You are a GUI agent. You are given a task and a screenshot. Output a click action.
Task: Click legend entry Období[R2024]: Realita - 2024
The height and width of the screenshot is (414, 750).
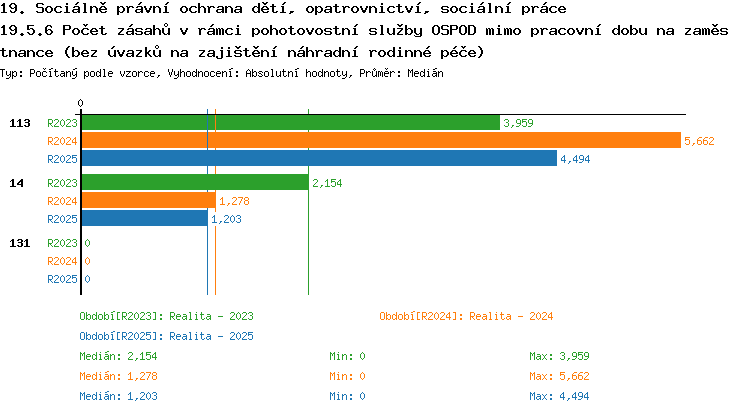point(466,316)
